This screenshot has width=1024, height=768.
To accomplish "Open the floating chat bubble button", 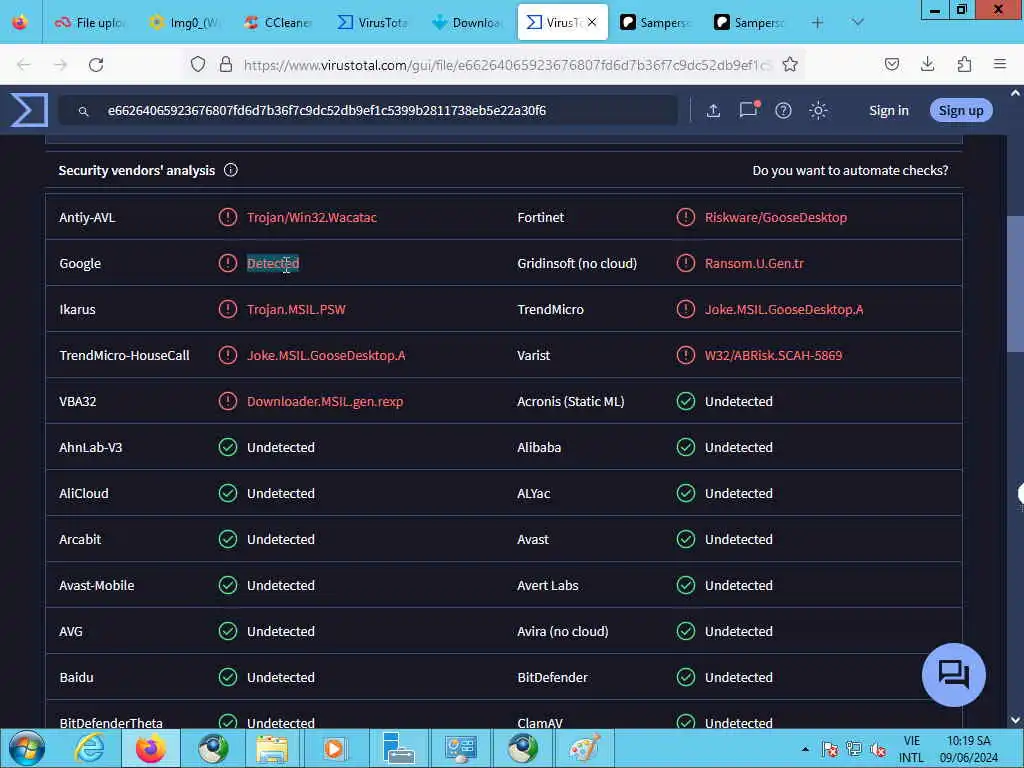I will 953,675.
